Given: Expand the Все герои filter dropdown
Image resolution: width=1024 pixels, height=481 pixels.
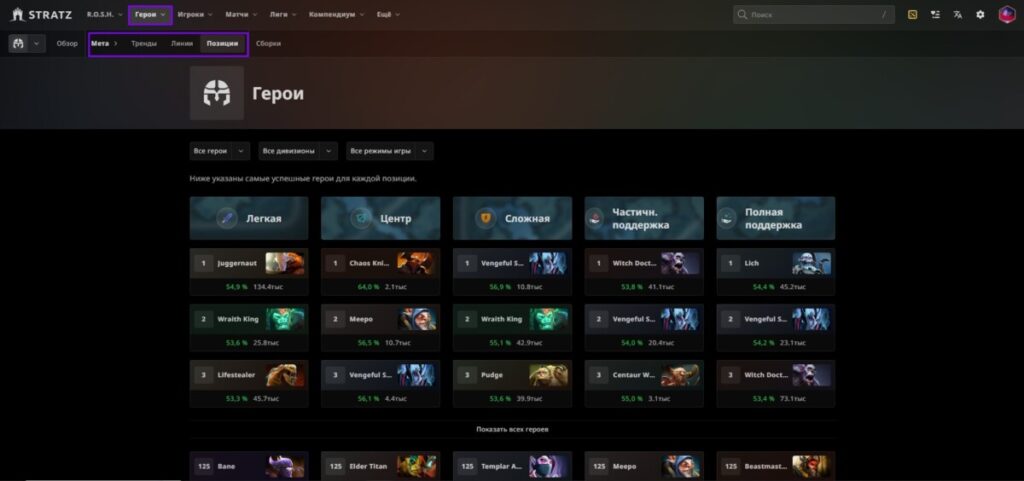Looking at the screenshot, I should tap(219, 151).
